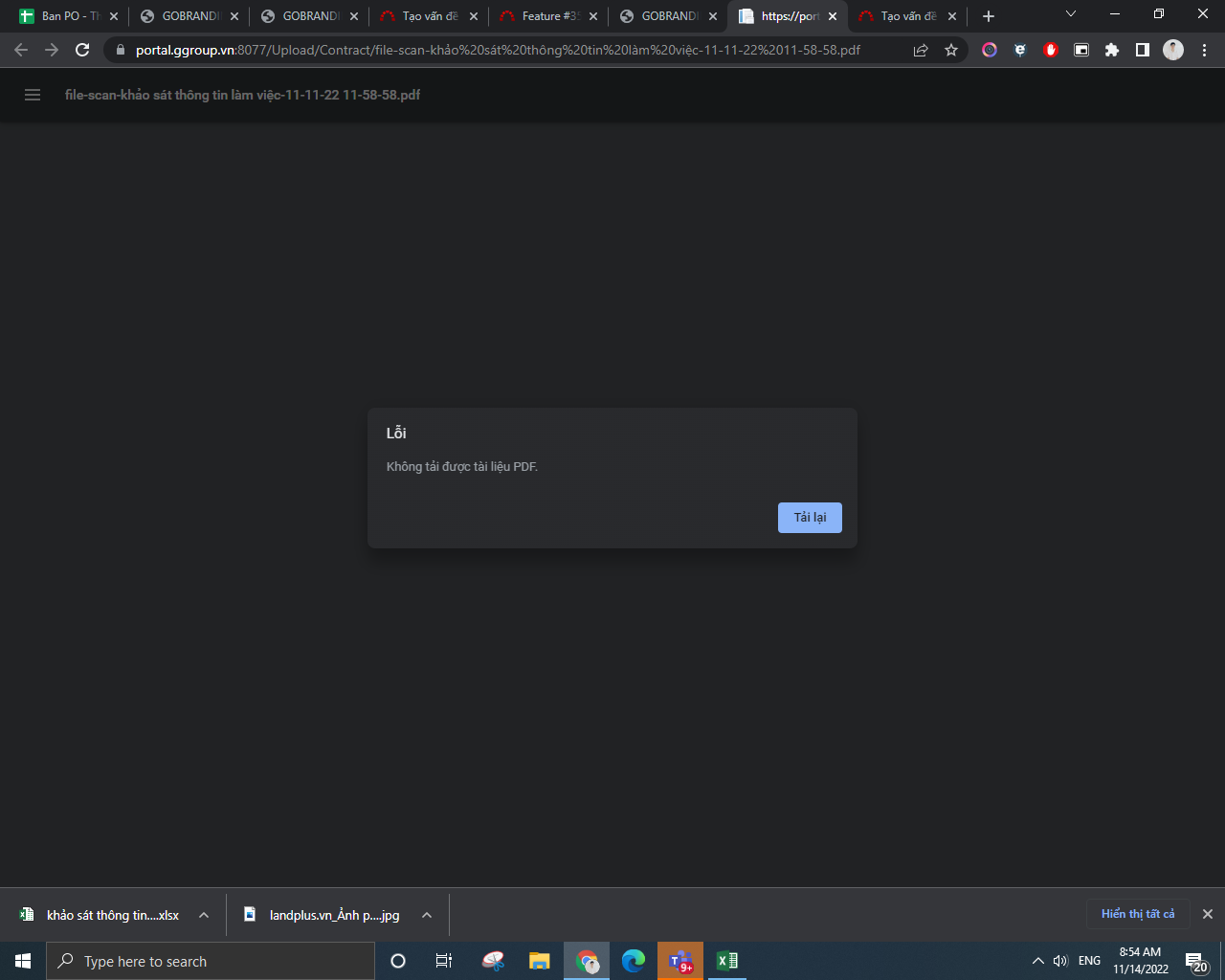Bookmark this page with the star icon
This screenshot has height=980, width=1225.
pos(950,50)
